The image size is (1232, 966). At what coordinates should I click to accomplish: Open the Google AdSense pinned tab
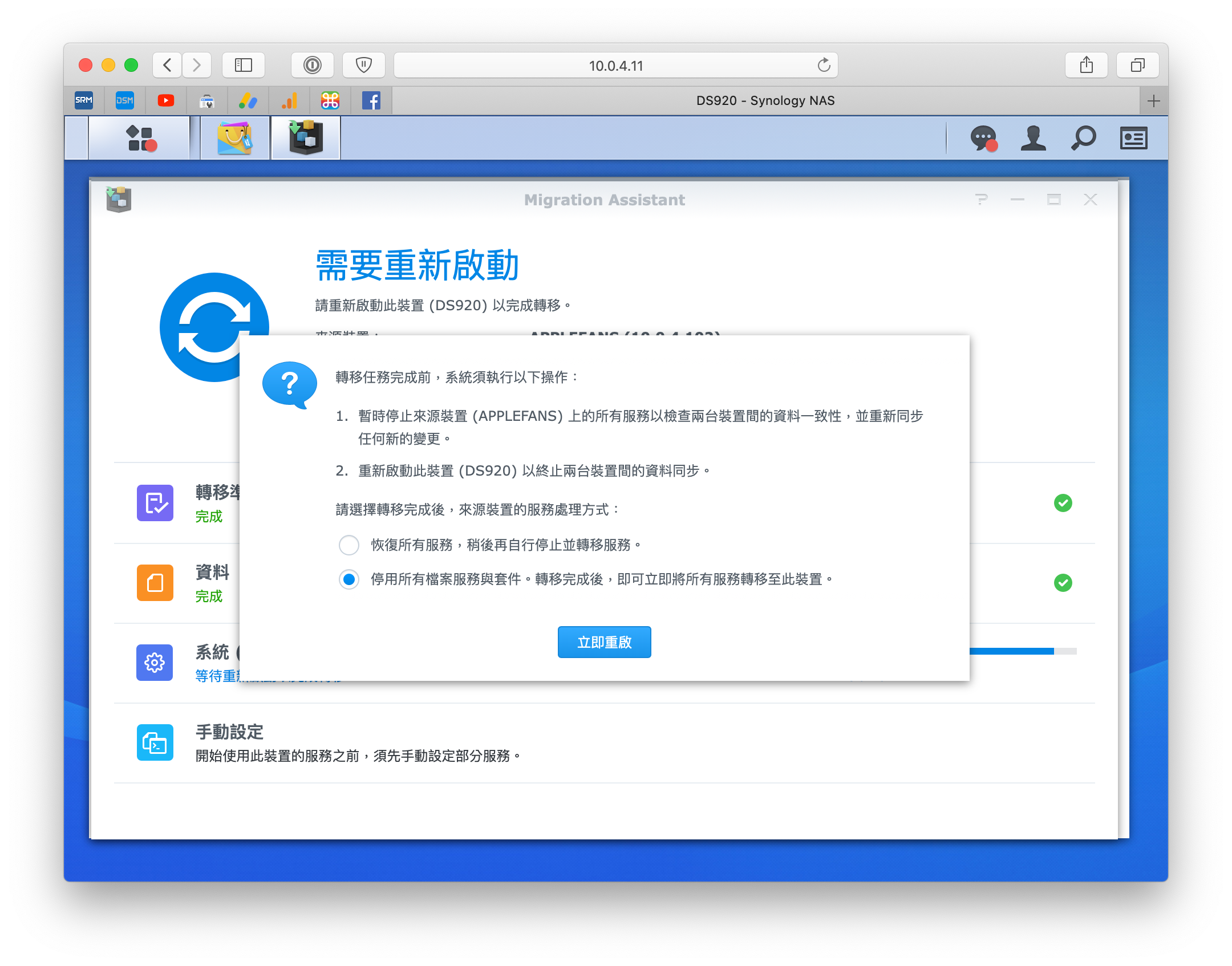point(248,100)
